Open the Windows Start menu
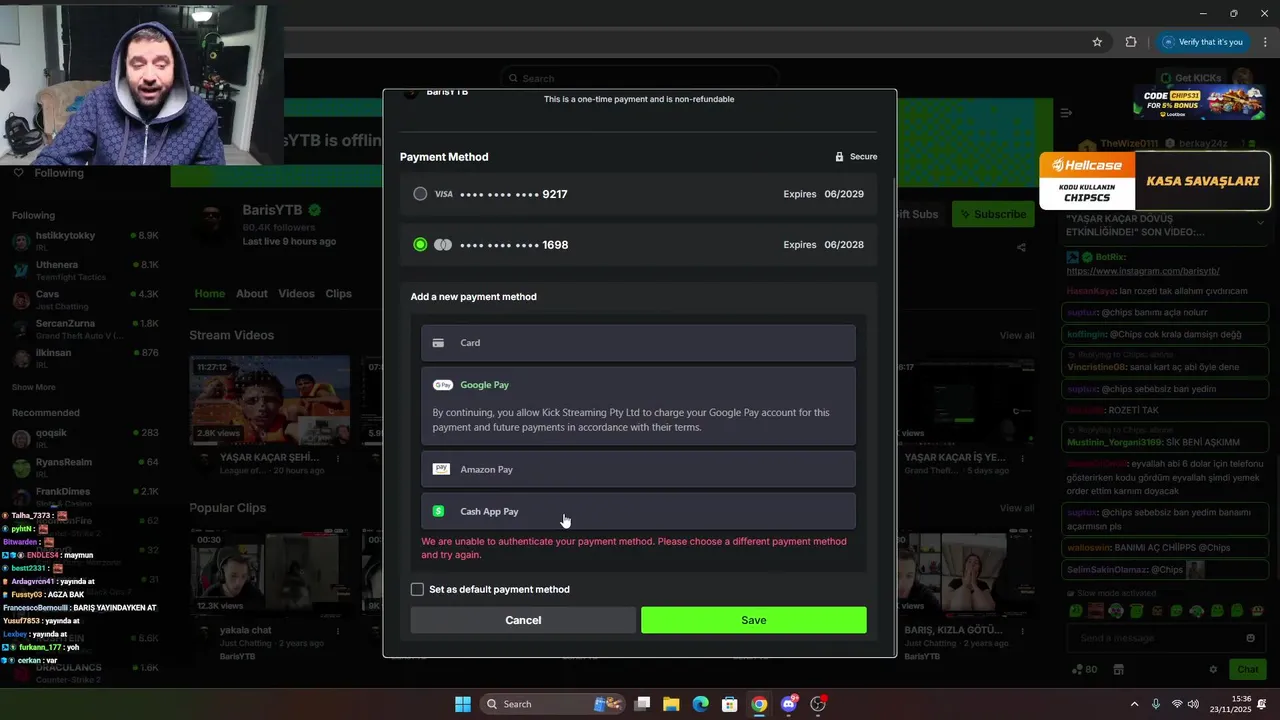1280x720 pixels. 463,704
